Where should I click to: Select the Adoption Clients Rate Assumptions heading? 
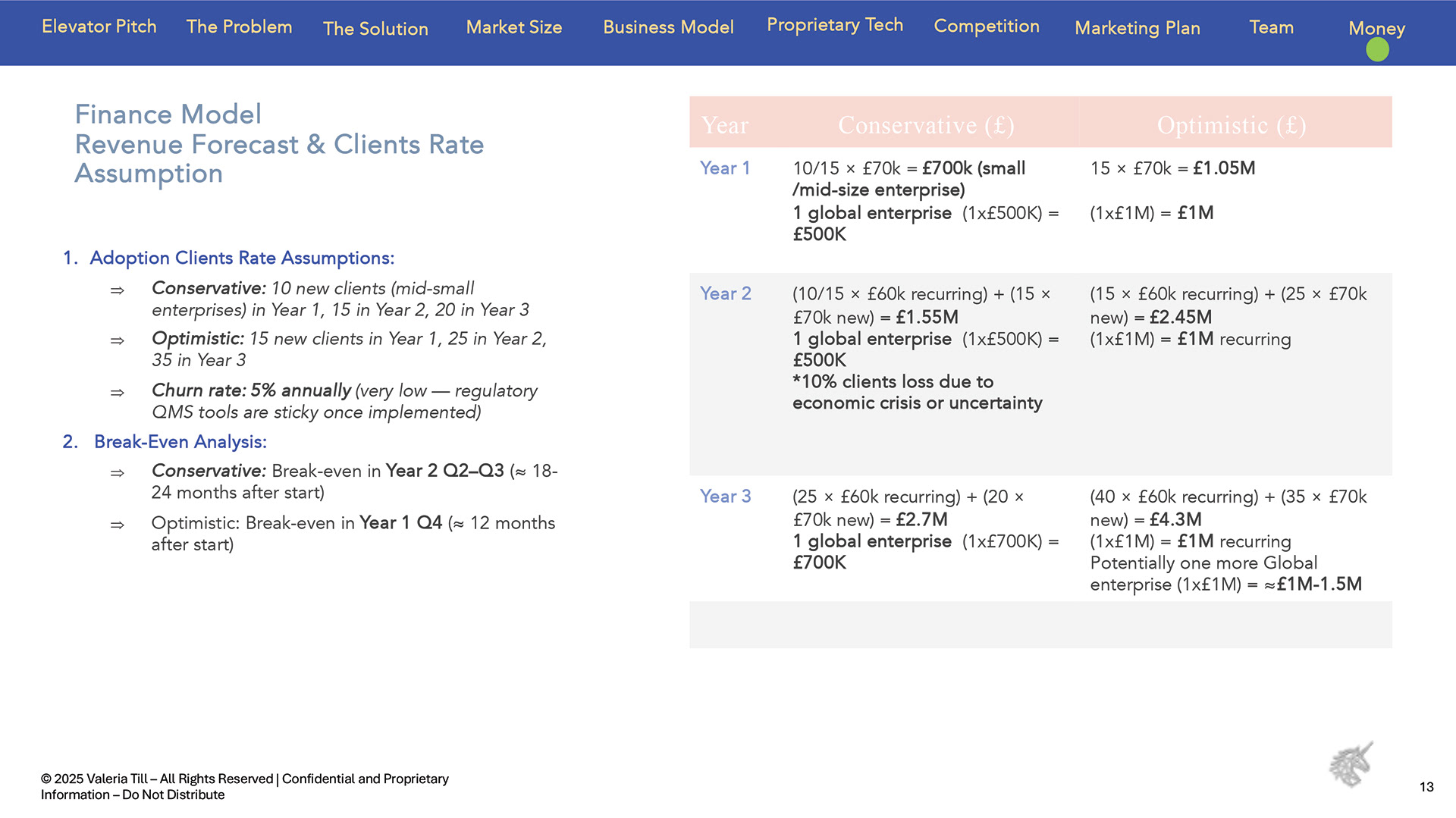(x=242, y=258)
